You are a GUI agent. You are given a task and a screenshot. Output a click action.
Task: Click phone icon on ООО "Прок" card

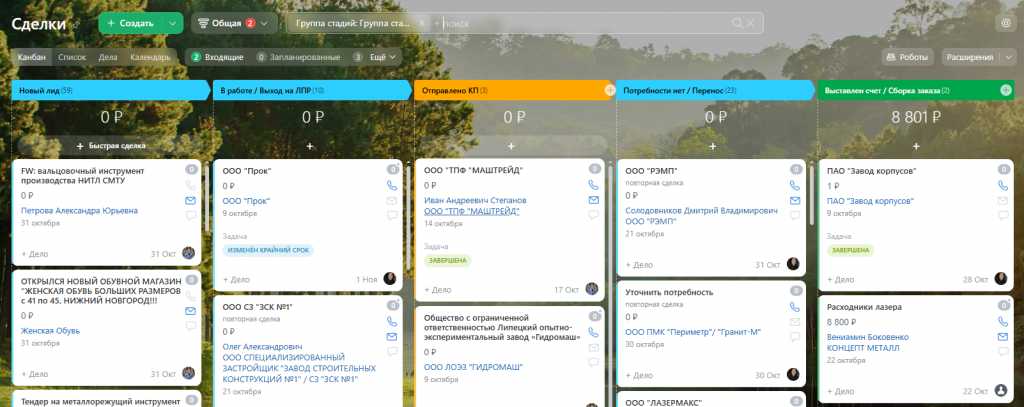(392, 186)
